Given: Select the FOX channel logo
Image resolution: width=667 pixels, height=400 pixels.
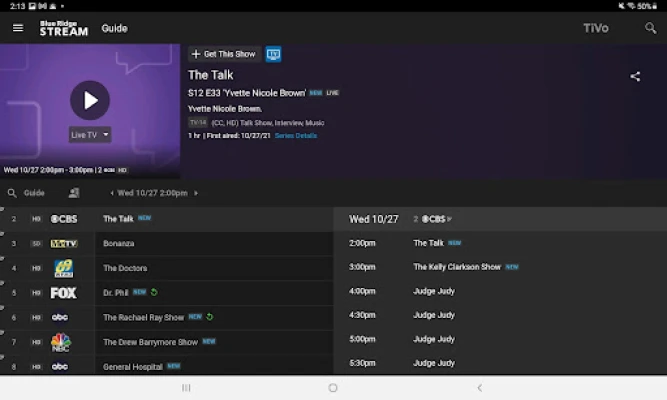Looking at the screenshot, I should pos(63,293).
